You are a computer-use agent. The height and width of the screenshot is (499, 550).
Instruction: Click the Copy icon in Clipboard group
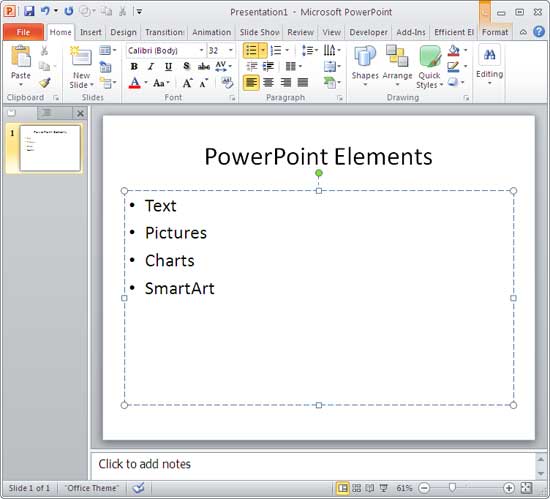(x=44, y=66)
